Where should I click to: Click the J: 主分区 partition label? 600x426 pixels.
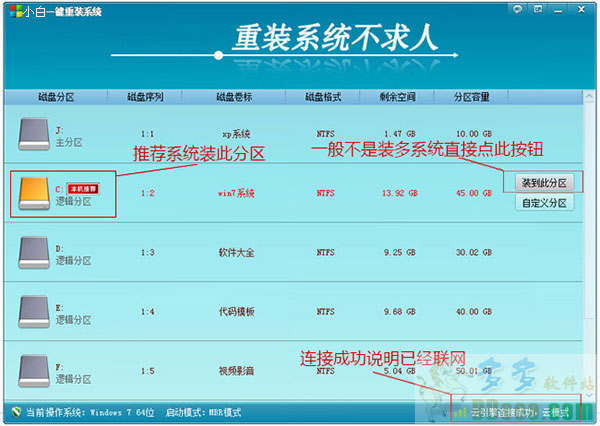click(69, 137)
